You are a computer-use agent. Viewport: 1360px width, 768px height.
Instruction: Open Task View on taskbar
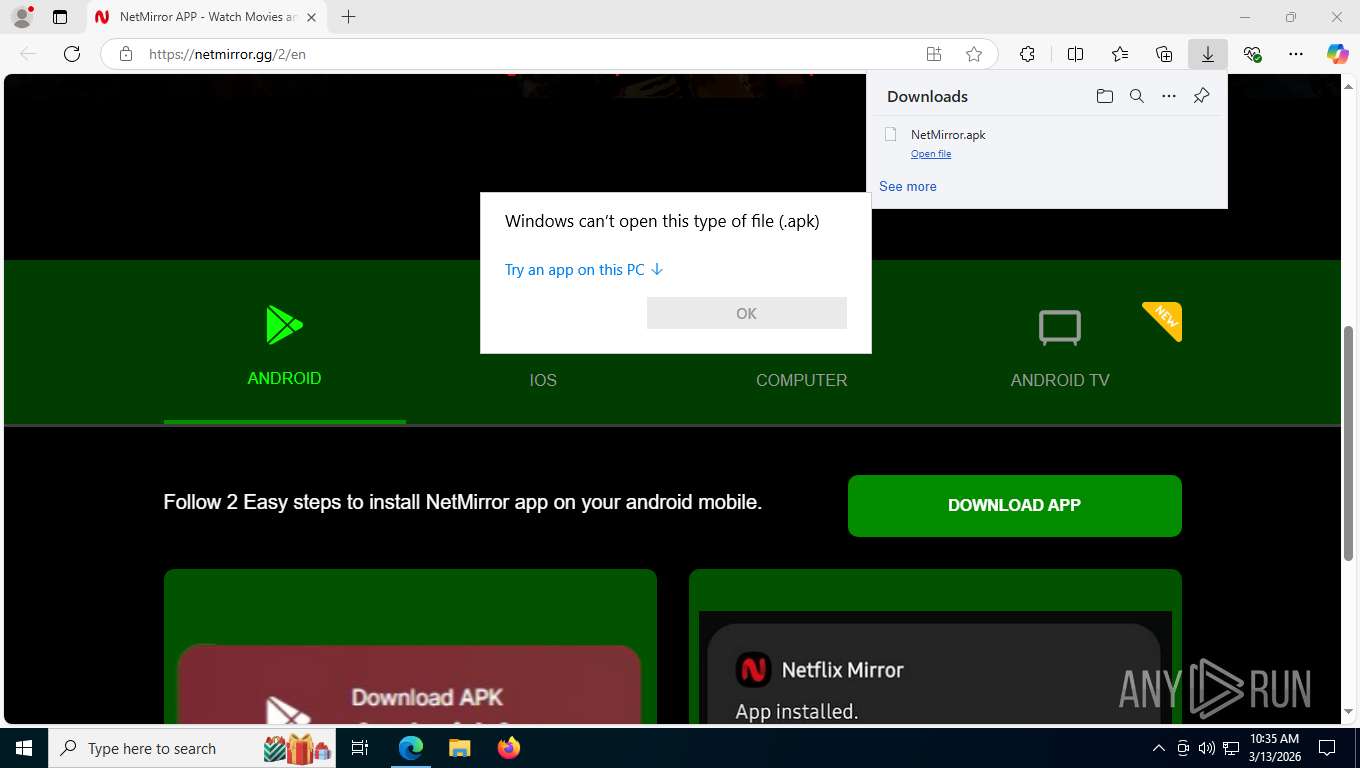[360, 748]
